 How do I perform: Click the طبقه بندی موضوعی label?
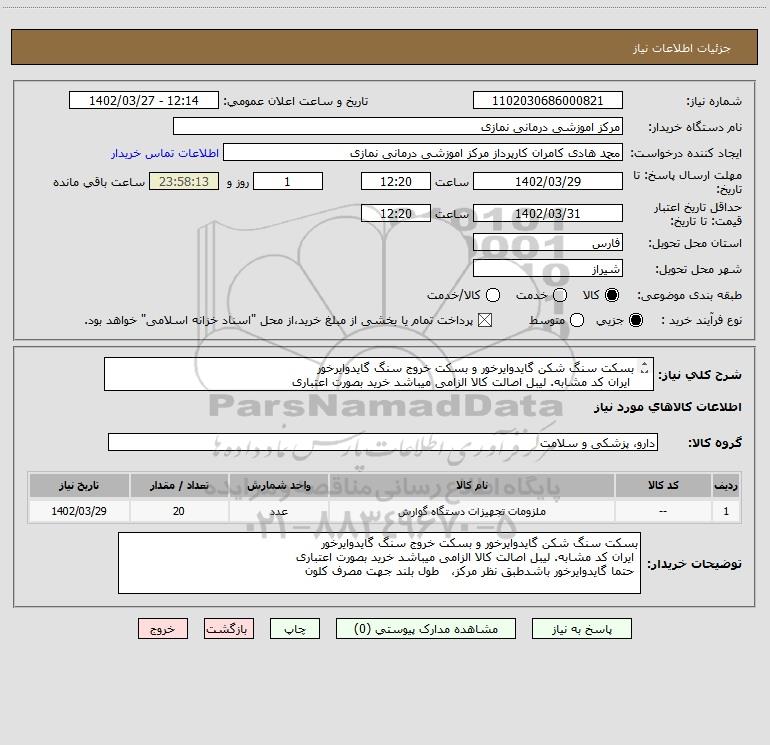689,295
